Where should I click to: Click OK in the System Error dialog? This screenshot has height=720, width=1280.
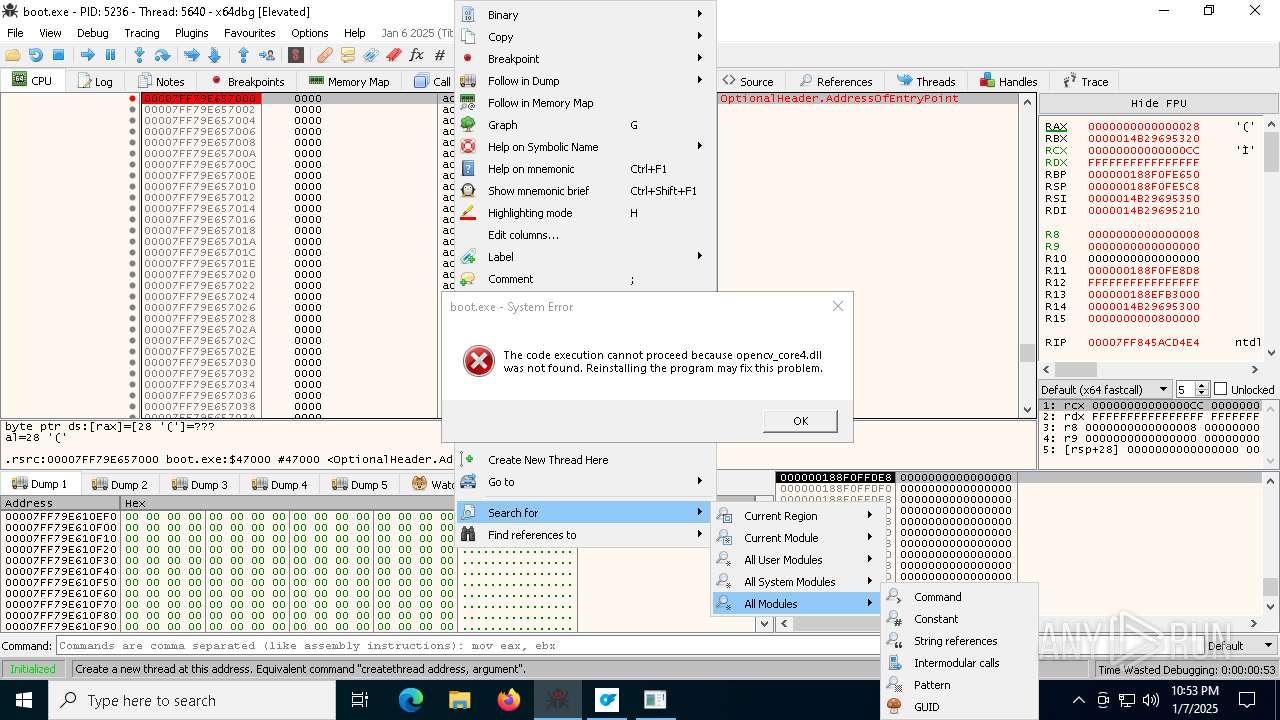pyautogui.click(x=800, y=421)
